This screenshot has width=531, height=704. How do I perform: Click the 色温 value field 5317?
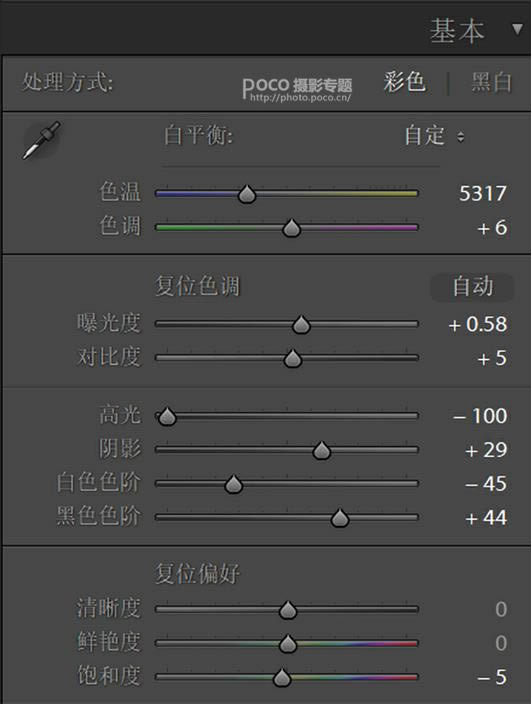tap(483, 194)
